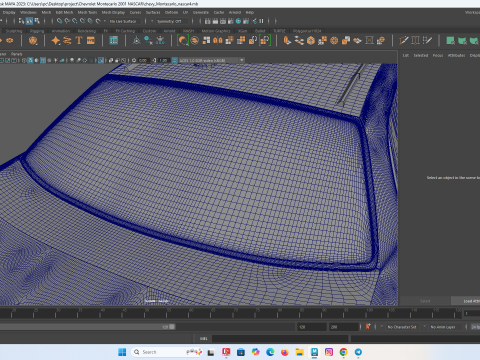480x360 pixels.
Task: Open the Help menu
Action: [x=250, y=12]
